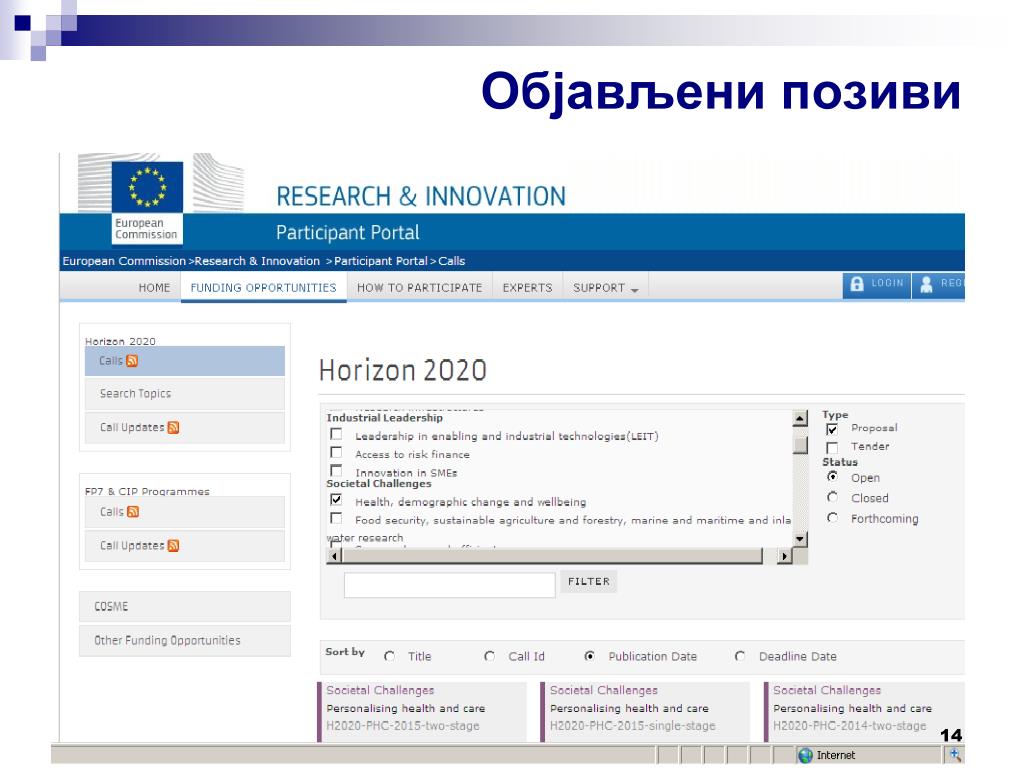Open the Funding Opportunities tab
Viewport: 1024px width, 768px height.
click(263, 287)
